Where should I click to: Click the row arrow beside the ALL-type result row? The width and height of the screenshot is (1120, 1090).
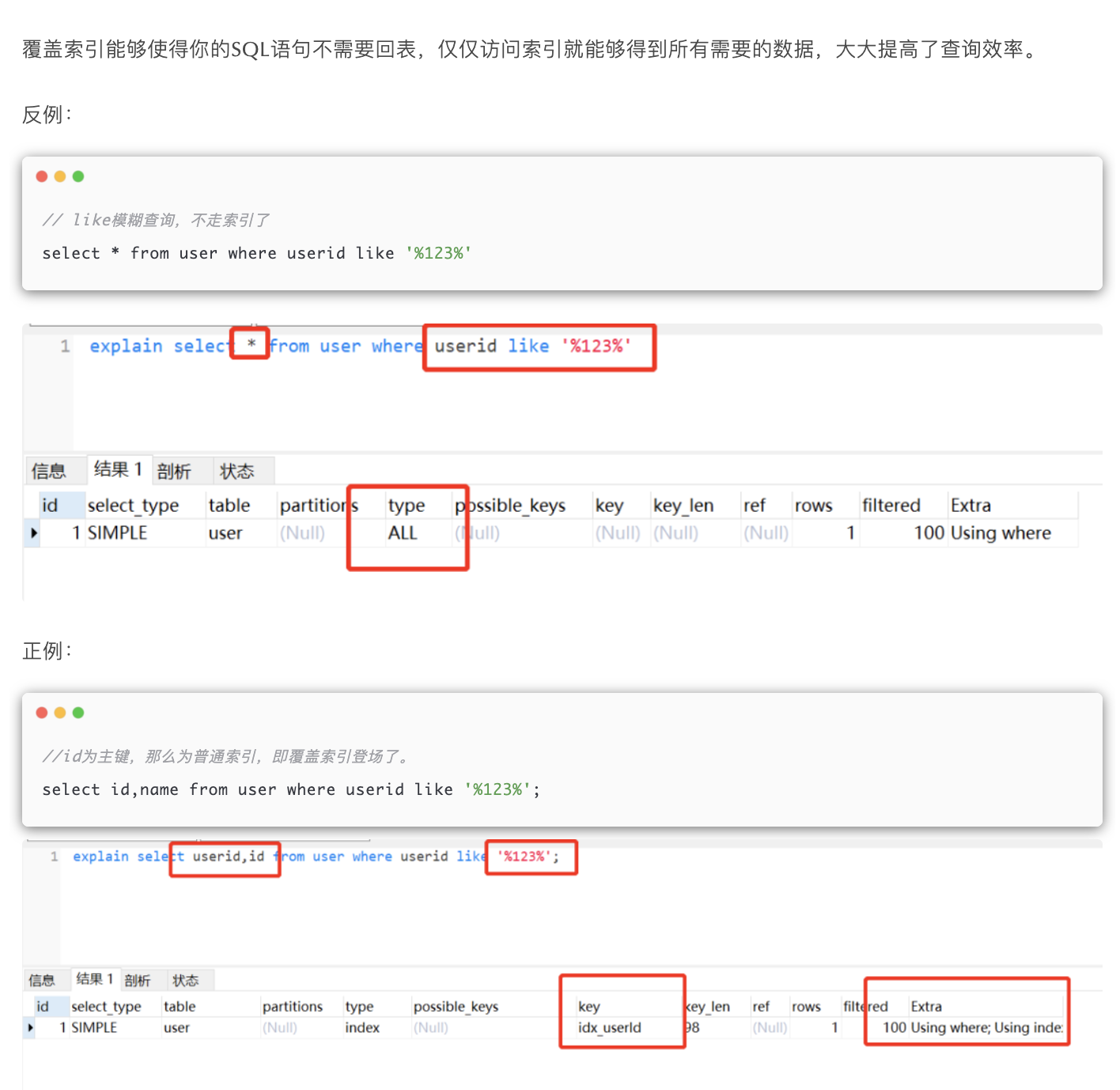pos(33,533)
